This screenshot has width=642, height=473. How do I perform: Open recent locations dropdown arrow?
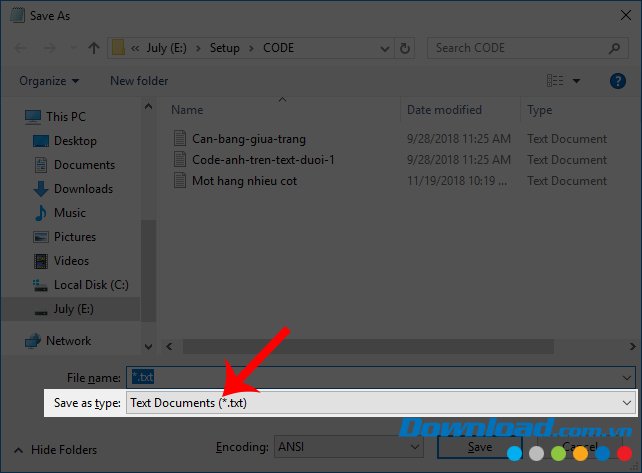tap(73, 48)
